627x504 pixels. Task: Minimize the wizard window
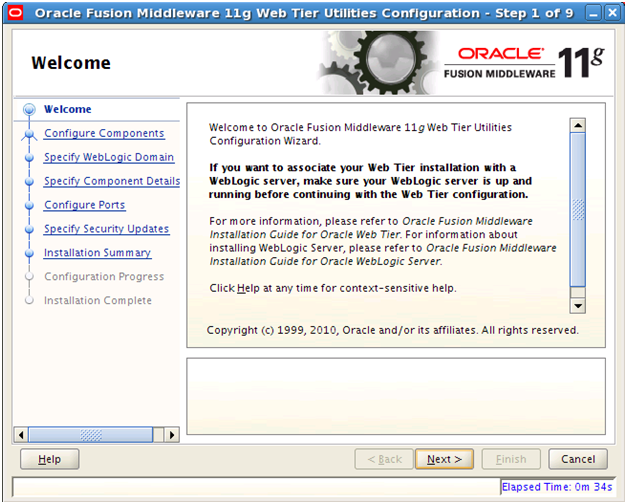(594, 14)
